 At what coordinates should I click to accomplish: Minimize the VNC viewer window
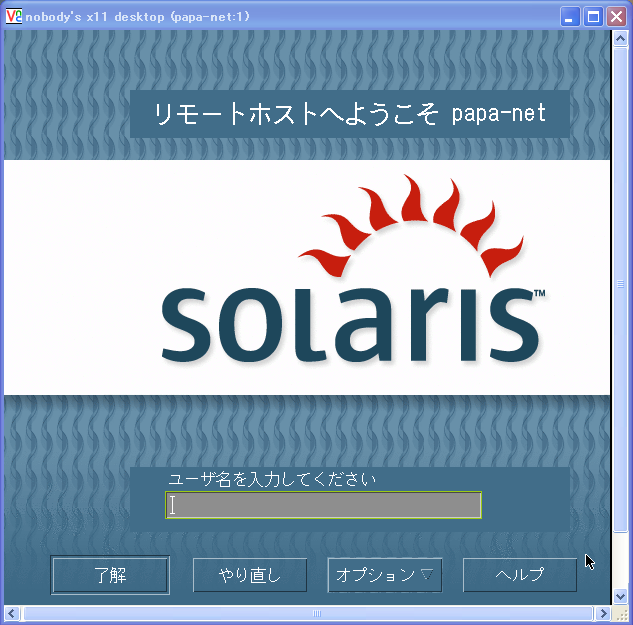coord(570,17)
